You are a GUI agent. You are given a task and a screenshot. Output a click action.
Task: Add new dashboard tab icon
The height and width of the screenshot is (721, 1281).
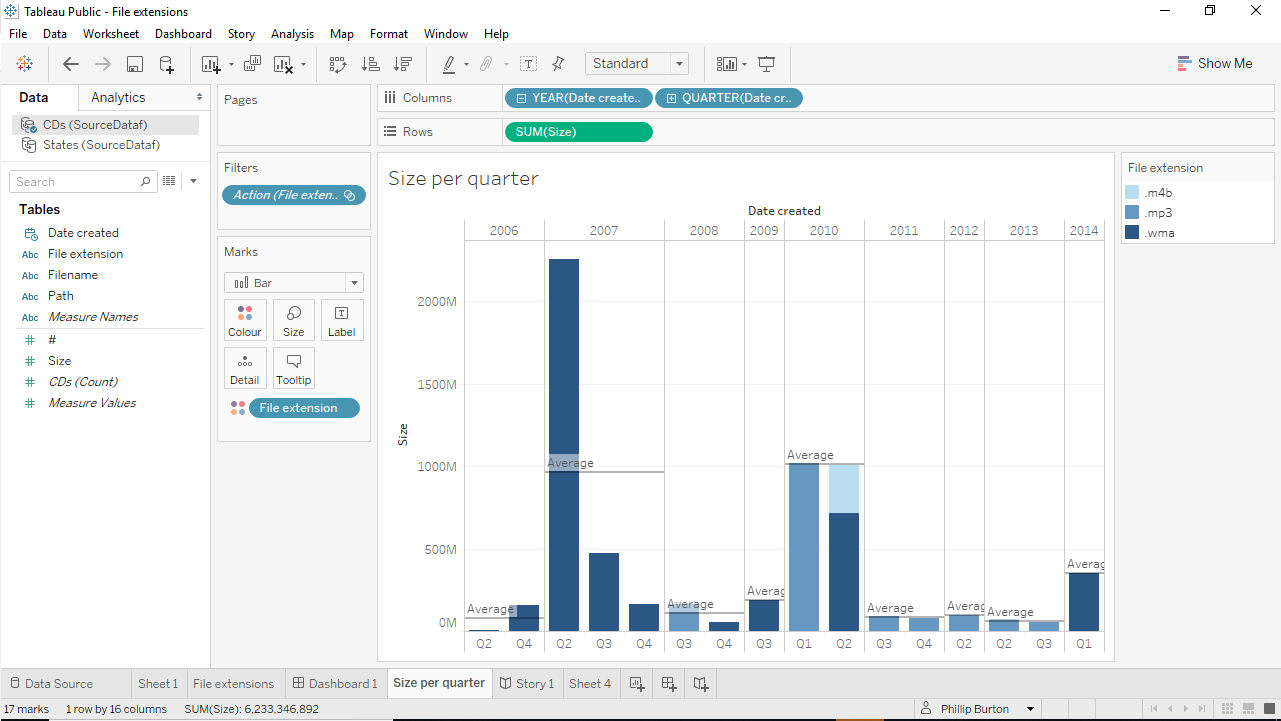[x=669, y=684]
